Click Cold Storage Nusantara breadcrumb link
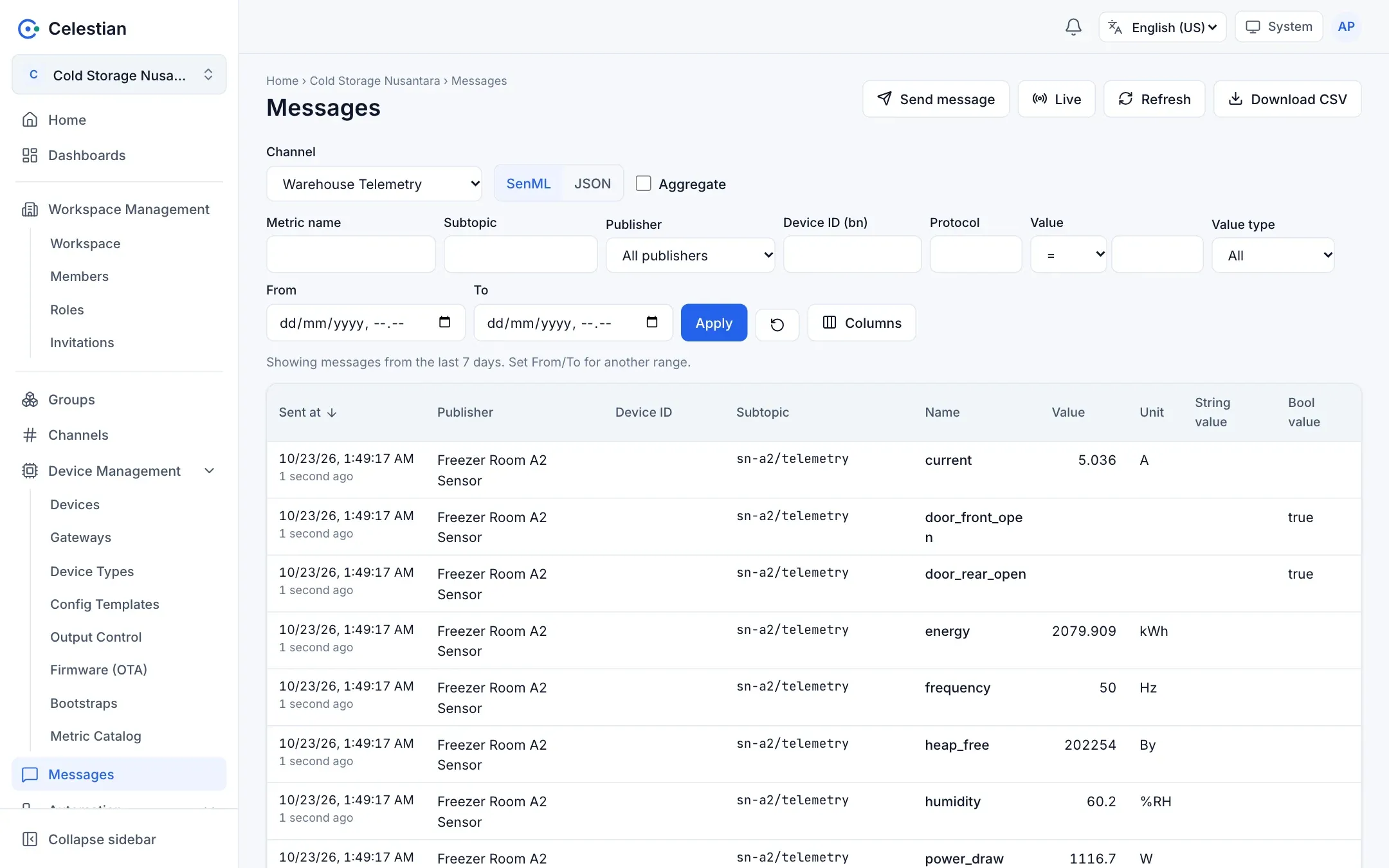 pos(375,81)
